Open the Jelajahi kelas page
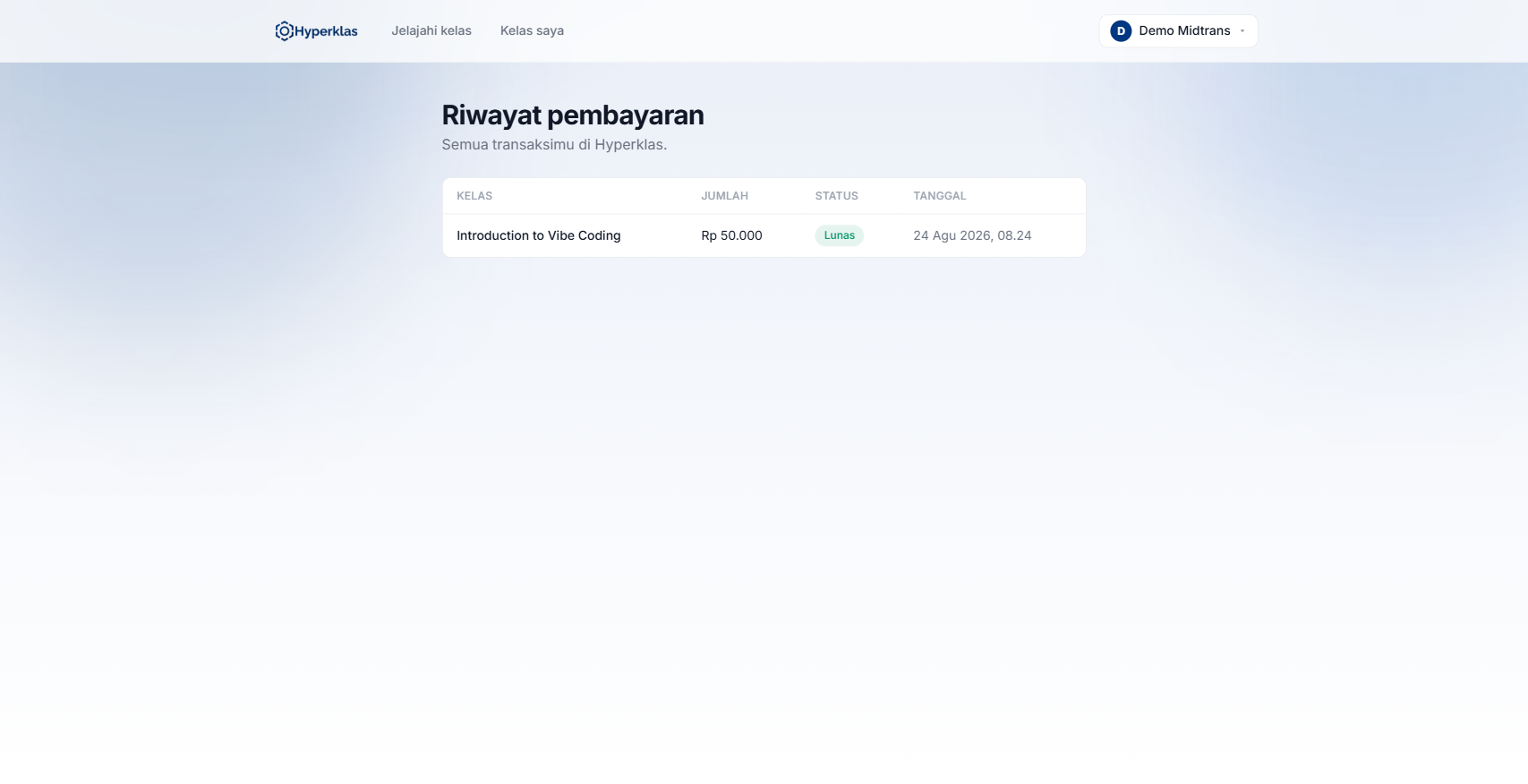The image size is (1528, 784). (x=431, y=30)
